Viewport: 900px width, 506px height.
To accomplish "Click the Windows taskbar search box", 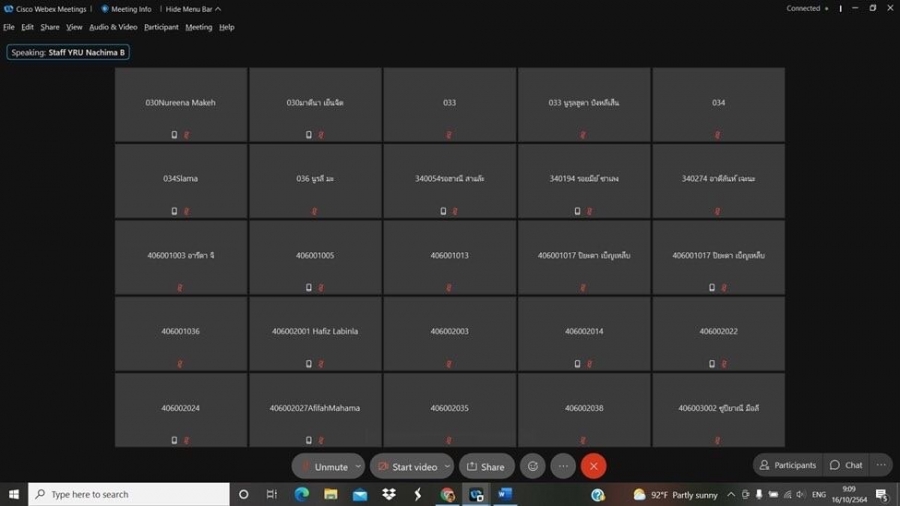I will pyautogui.click(x=130, y=495).
